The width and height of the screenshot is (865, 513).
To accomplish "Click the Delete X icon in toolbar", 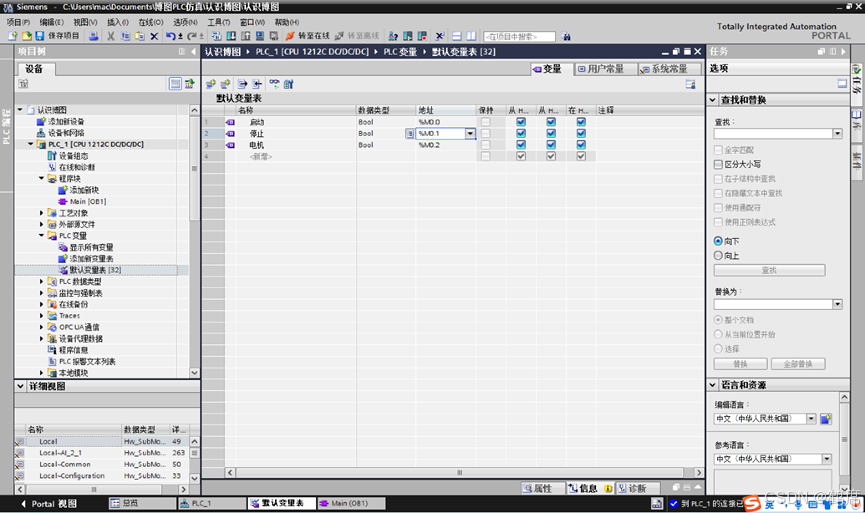I will click(x=154, y=36).
